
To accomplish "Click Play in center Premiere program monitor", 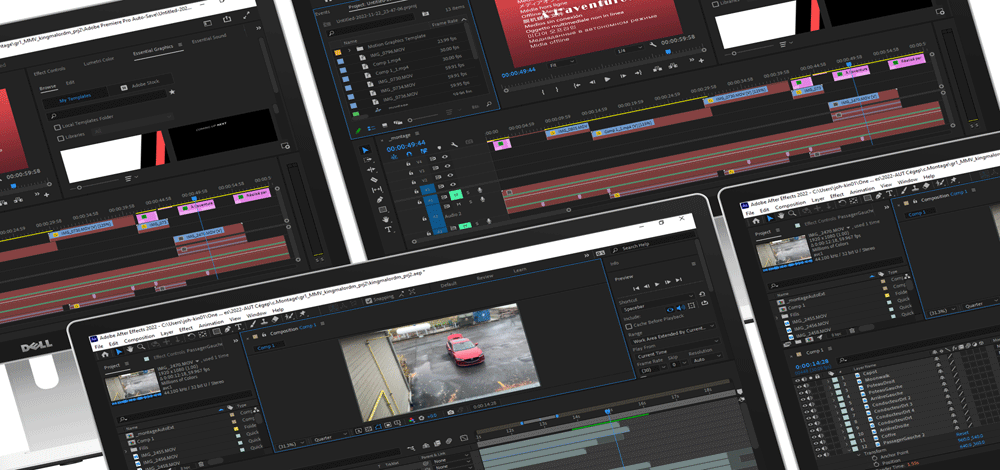I will coord(607,79).
